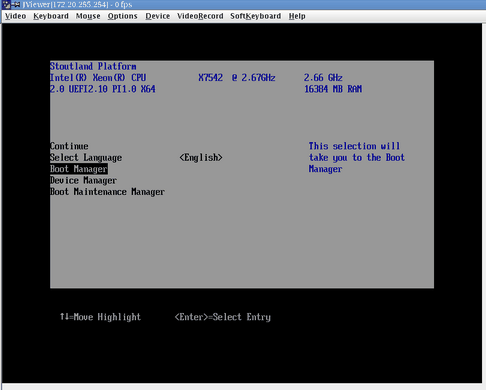Click the <Enter>=Select Entry hint
This screenshot has height=390, width=486.
pyautogui.click(x=223, y=317)
